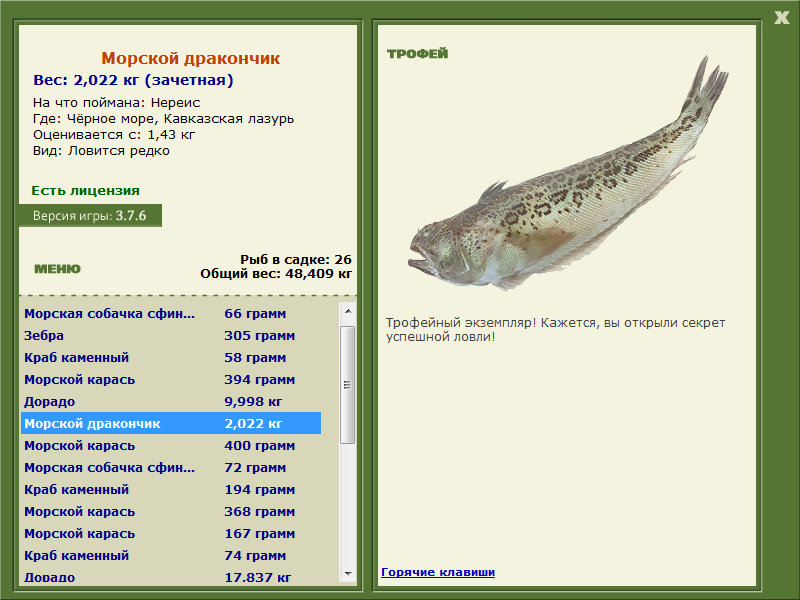Click the Есть лицензия text
Image resolution: width=800 pixels, height=600 pixels.
pyautogui.click(x=85, y=190)
